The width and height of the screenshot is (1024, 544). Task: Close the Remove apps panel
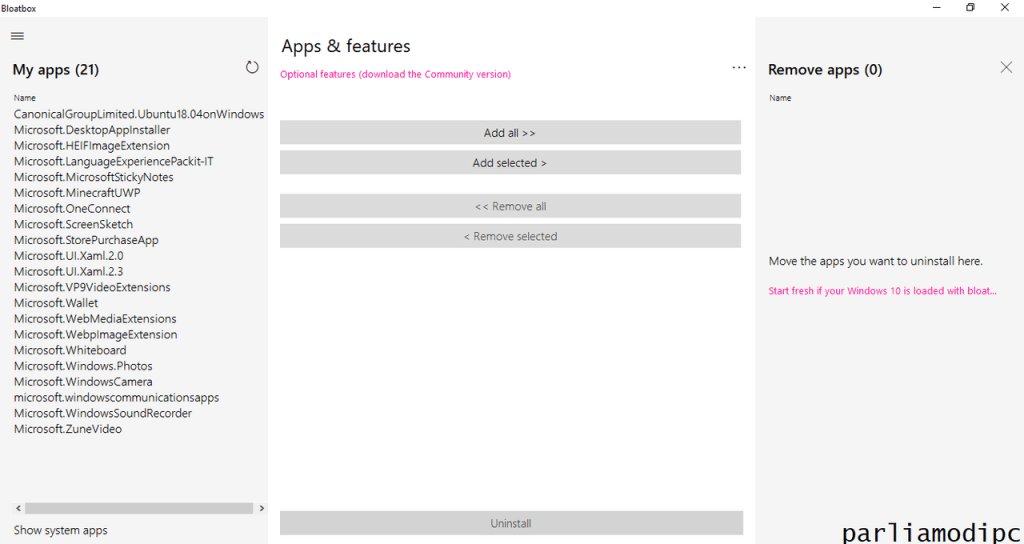[1006, 67]
